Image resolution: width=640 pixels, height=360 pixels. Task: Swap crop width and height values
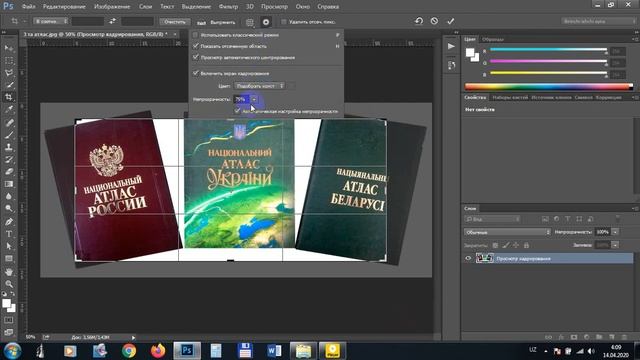112,21
